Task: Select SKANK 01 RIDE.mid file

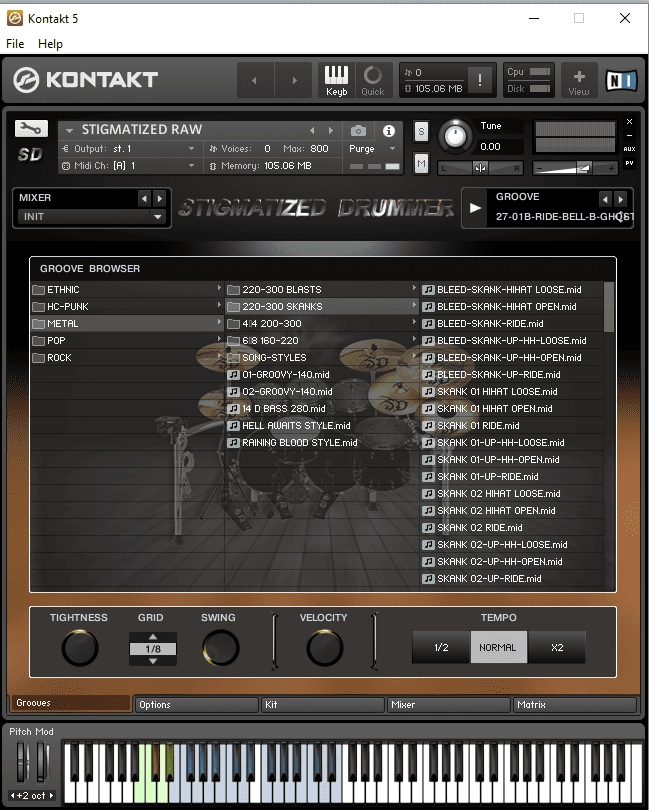Action: (x=512, y=426)
